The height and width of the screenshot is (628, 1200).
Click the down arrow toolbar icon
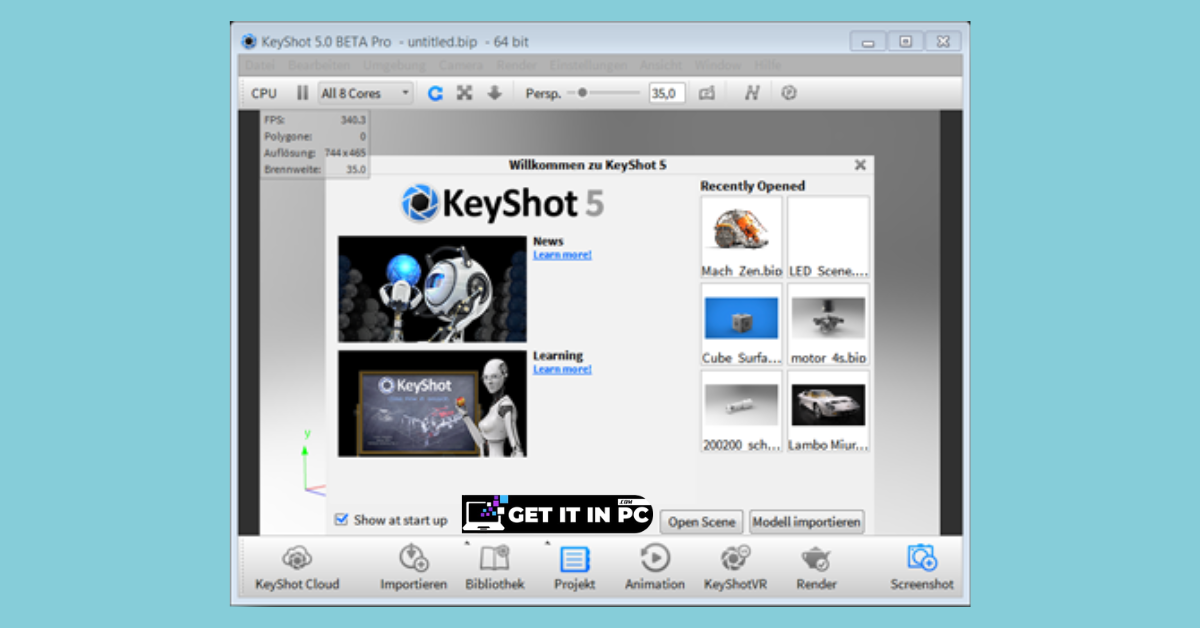[x=494, y=93]
